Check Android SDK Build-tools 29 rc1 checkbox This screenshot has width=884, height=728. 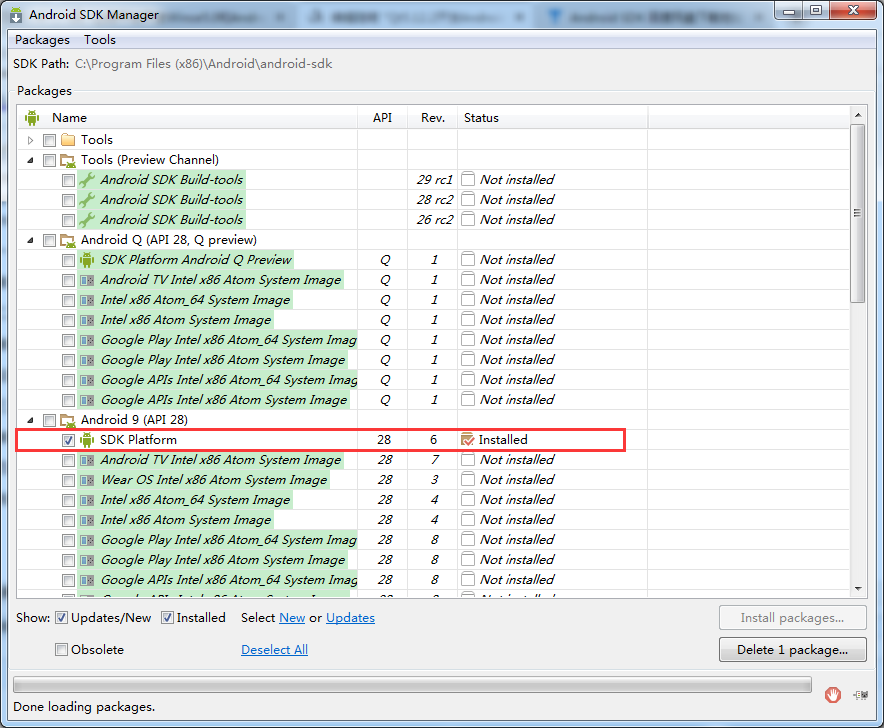tap(68, 180)
